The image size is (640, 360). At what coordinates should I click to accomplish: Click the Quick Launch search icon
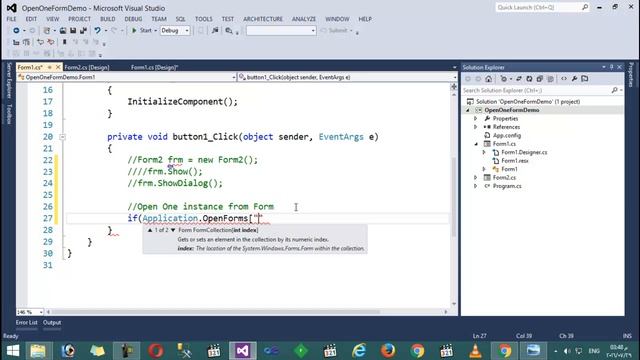coord(585,7)
